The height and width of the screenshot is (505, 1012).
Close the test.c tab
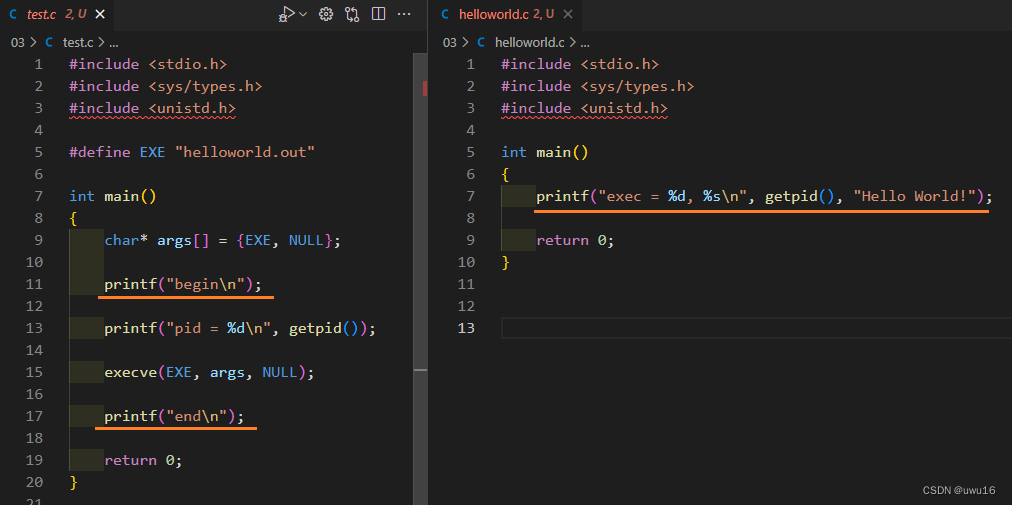(100, 14)
